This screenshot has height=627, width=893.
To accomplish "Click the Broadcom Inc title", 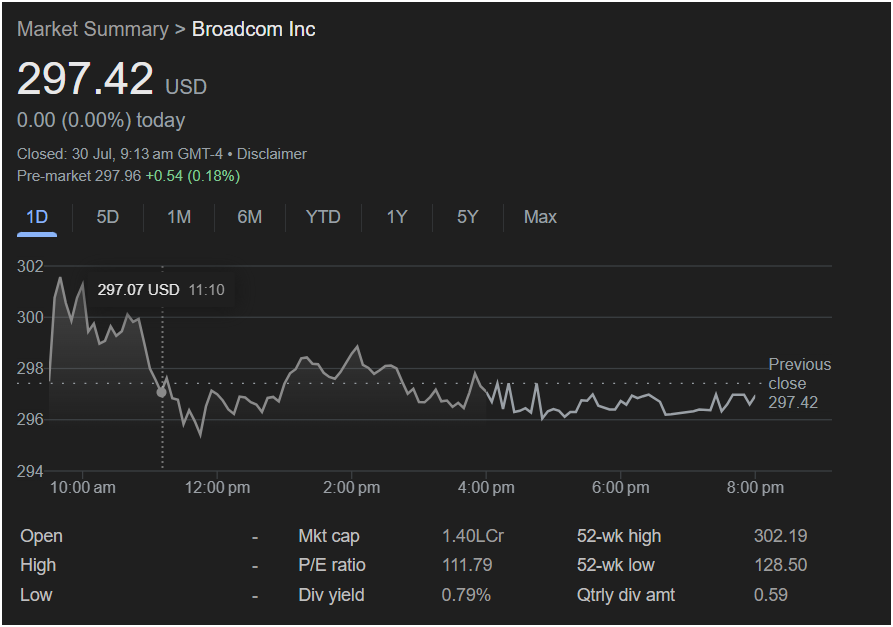I will click(253, 29).
